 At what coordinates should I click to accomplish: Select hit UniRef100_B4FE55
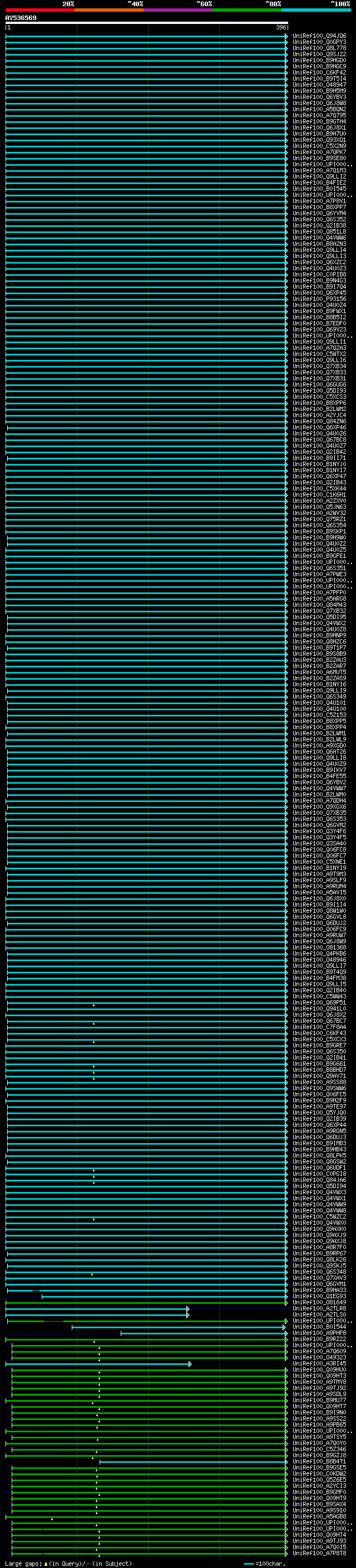pyautogui.click(x=319, y=776)
